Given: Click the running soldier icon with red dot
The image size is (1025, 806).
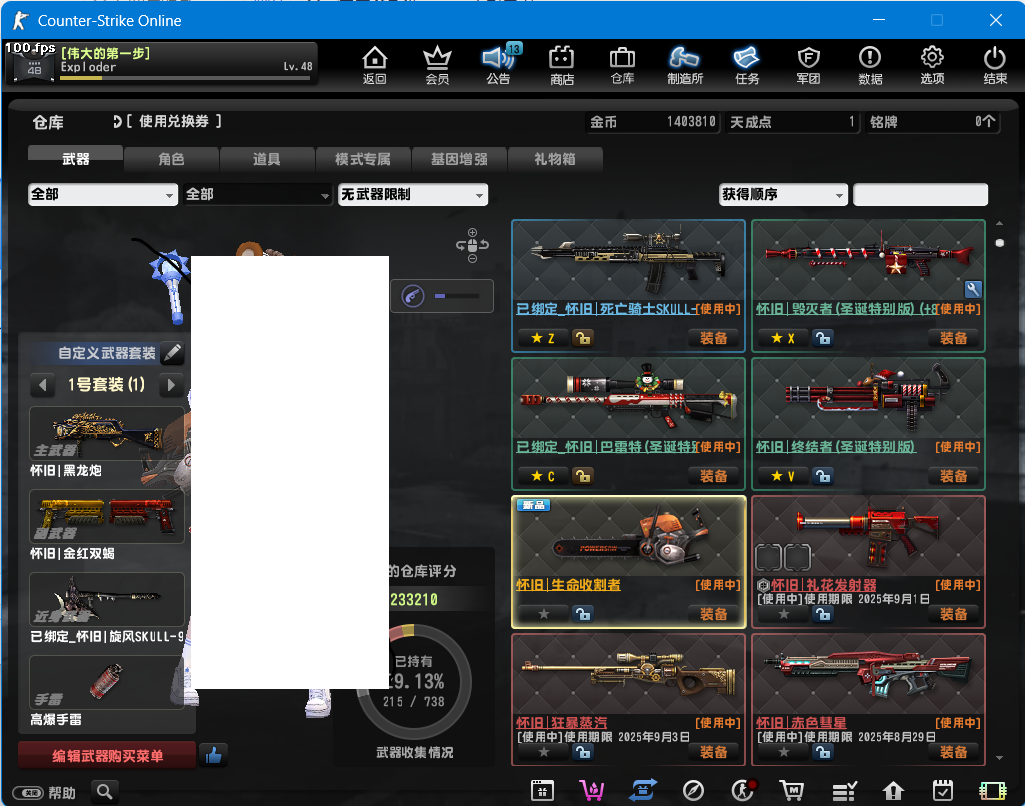Looking at the screenshot, I should click(743, 791).
